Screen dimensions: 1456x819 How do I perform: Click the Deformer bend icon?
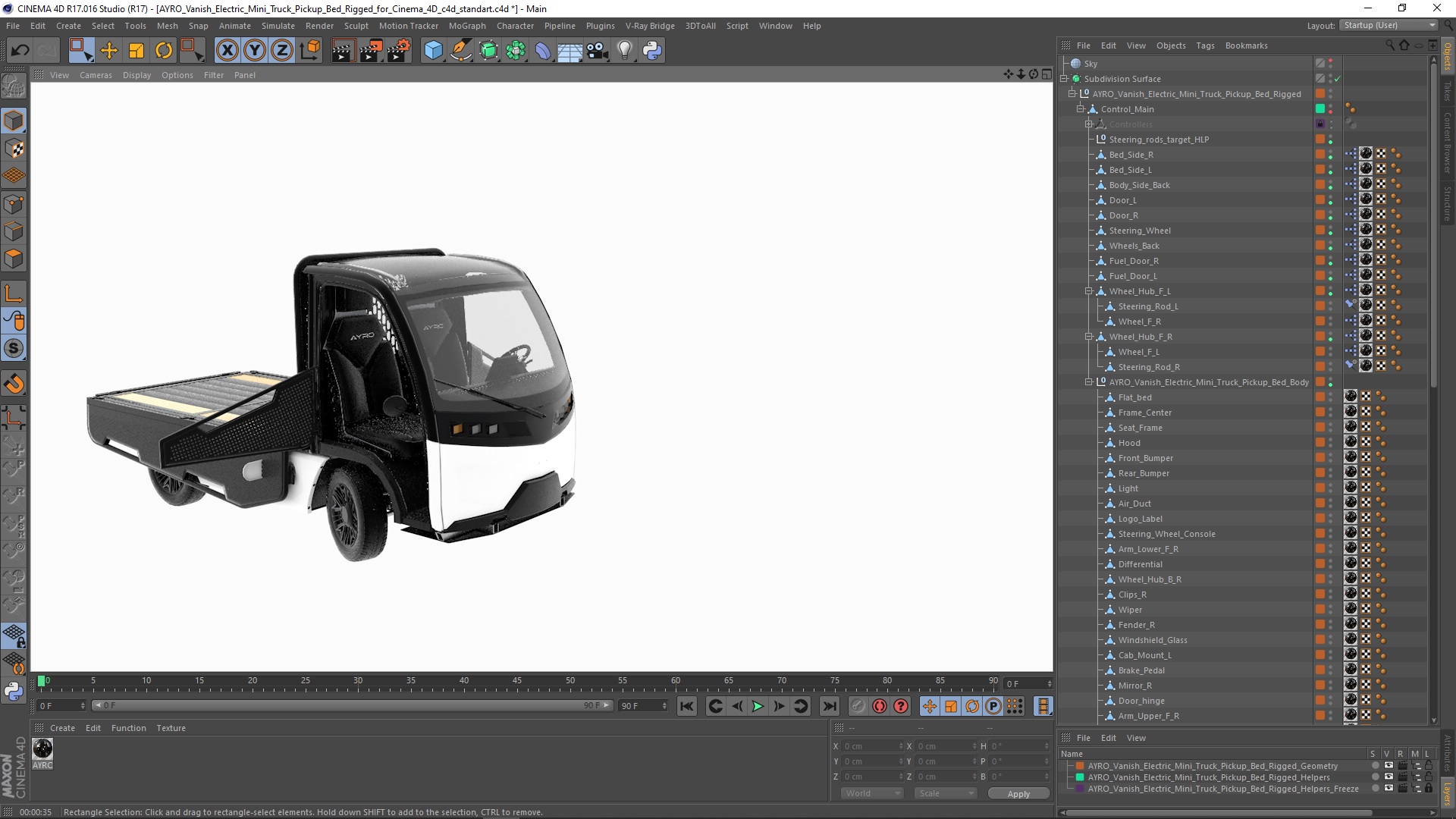tap(543, 51)
